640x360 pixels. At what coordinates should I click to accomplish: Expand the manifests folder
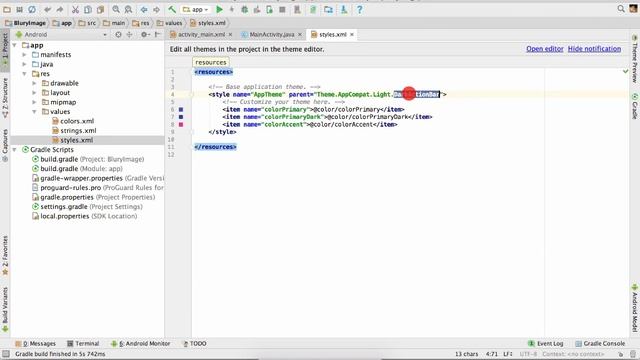[x=24, y=55]
